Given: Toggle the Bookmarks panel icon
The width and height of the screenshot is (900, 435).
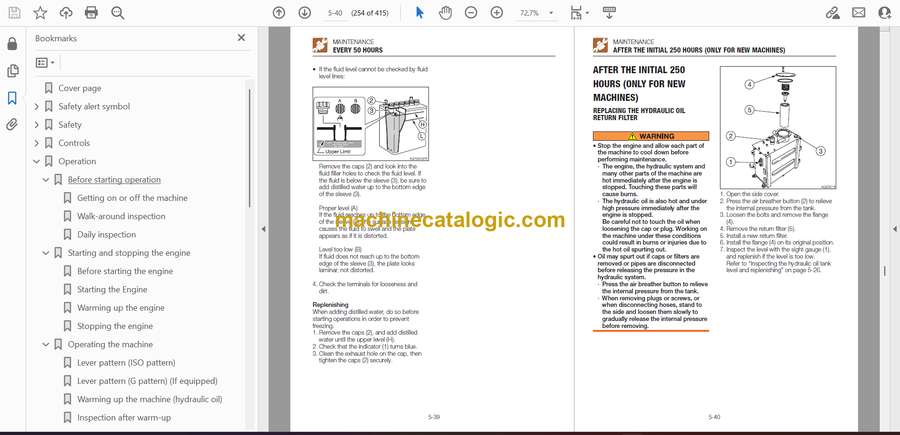Looking at the screenshot, I should (12, 98).
